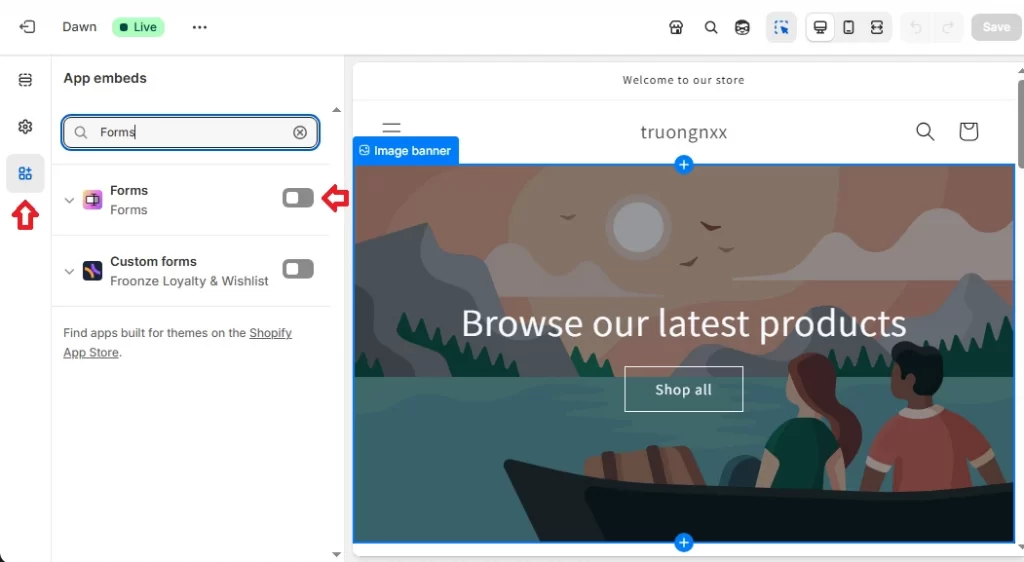Image resolution: width=1024 pixels, height=562 pixels.
Task: Click the sidebar scroll down arrow
Action: pyautogui.click(x=336, y=554)
